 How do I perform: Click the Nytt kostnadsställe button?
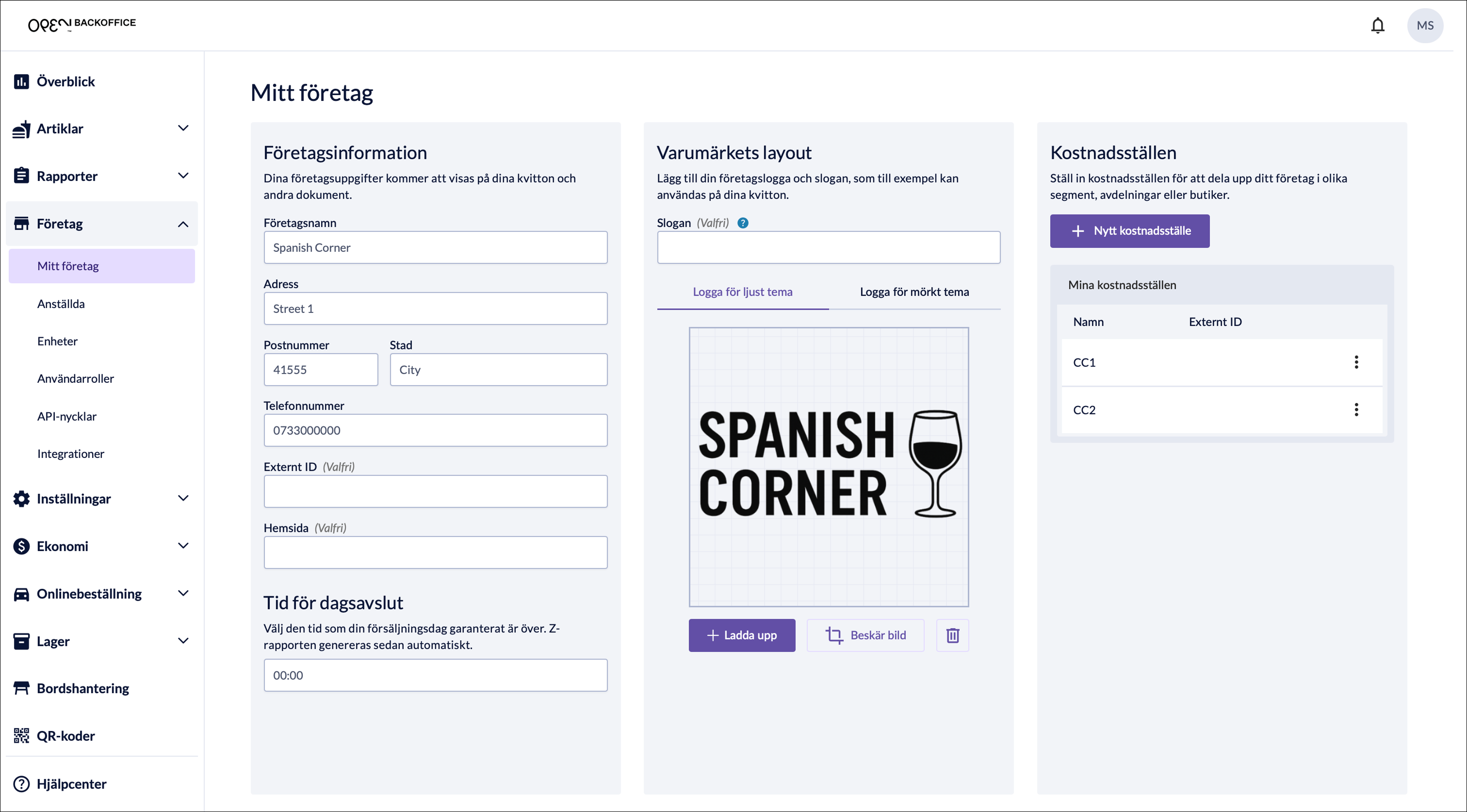[x=1129, y=230]
